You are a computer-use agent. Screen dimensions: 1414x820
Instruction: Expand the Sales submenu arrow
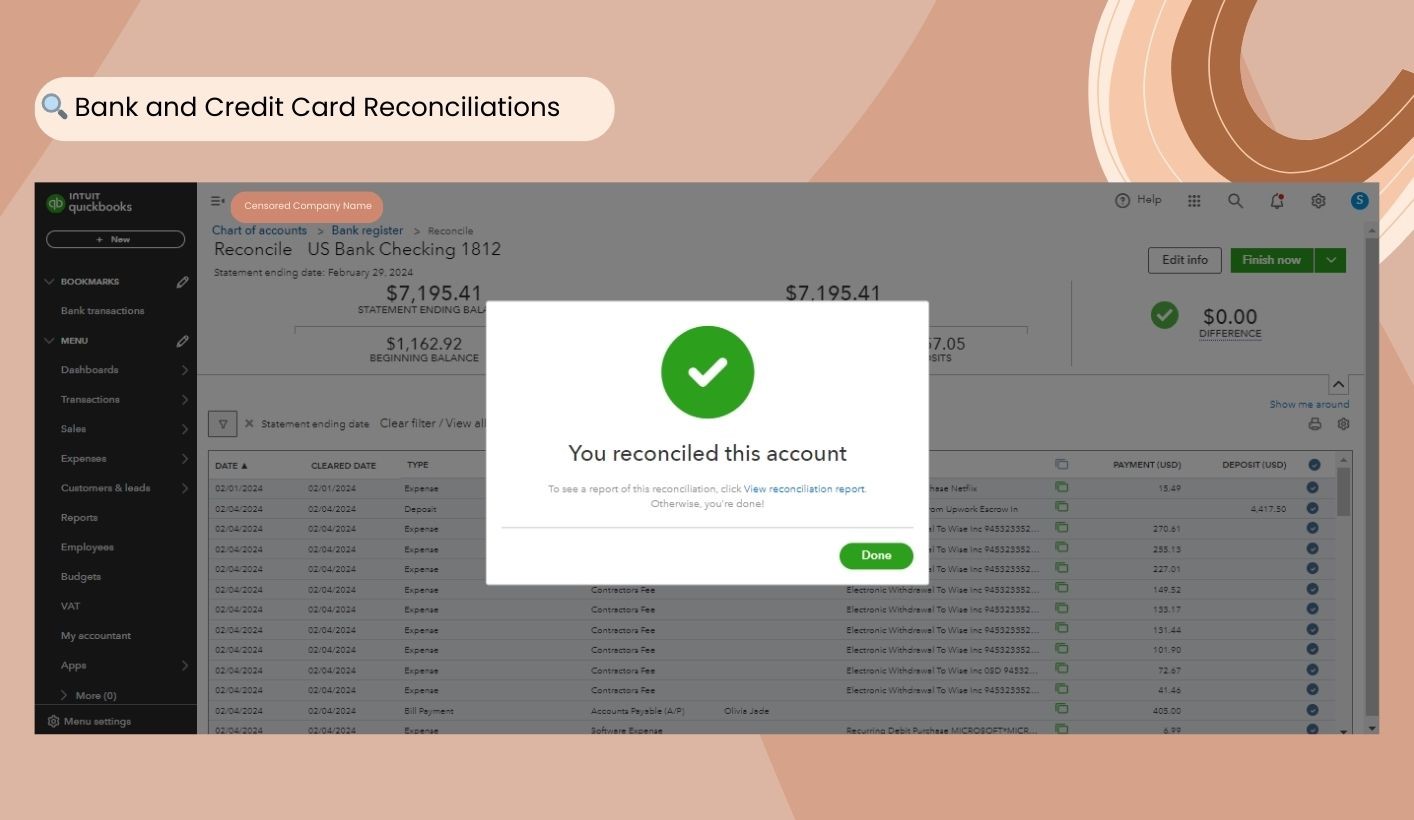[x=185, y=429]
